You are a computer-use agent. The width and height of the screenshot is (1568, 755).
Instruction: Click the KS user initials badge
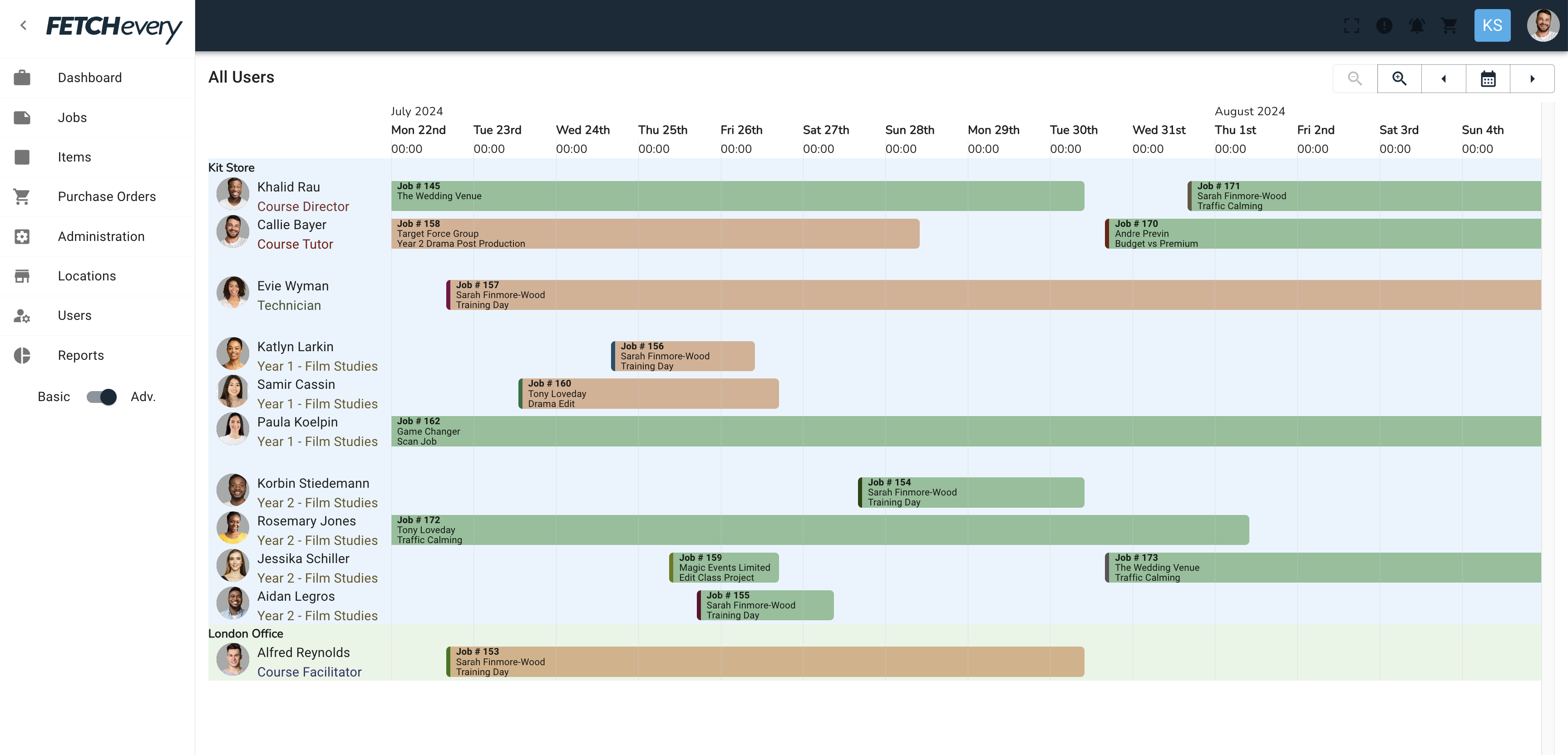pos(1492,25)
